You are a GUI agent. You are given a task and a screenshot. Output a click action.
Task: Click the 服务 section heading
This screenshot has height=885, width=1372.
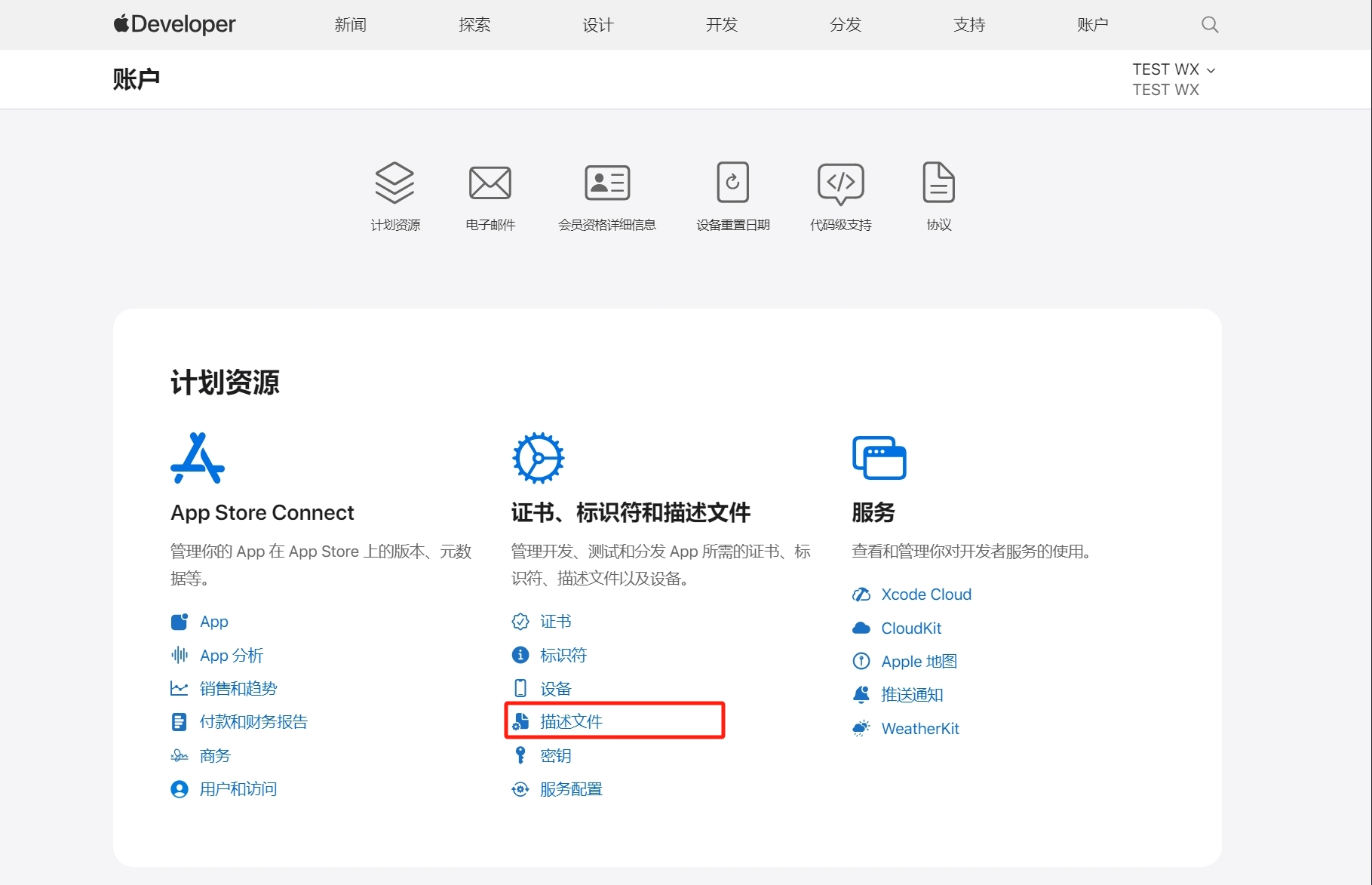tap(873, 513)
